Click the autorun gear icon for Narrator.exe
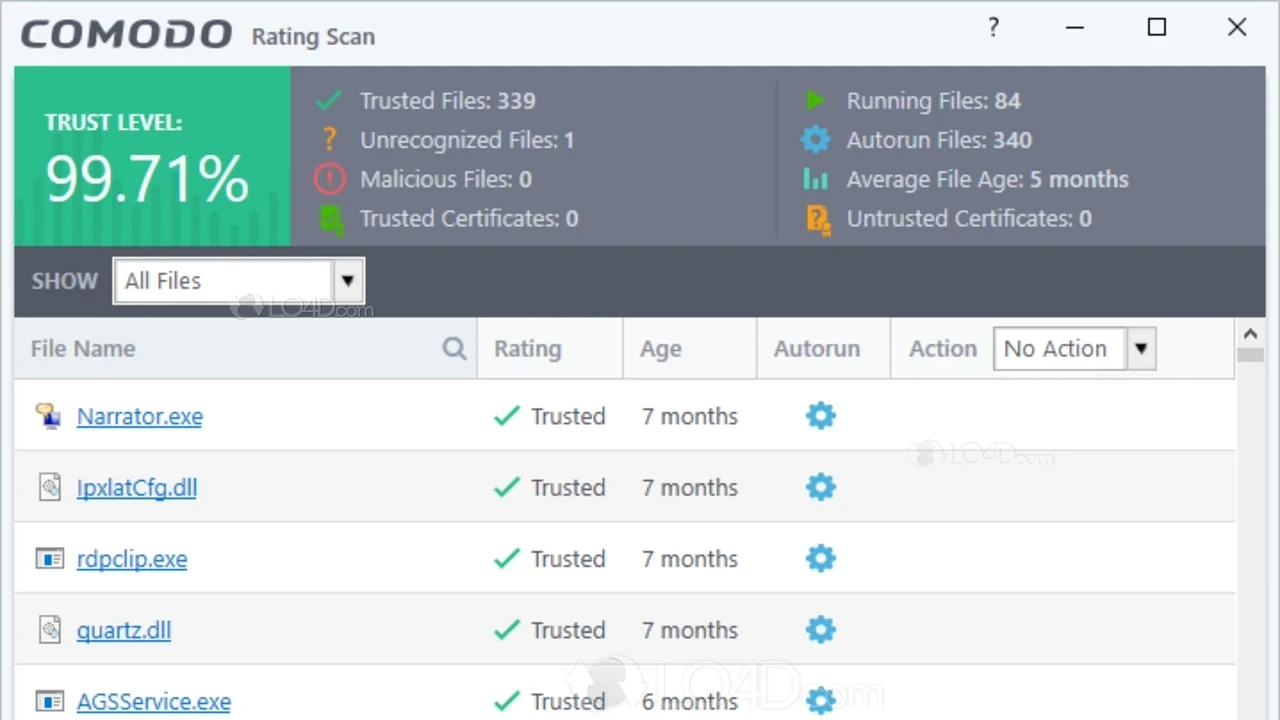Viewport: 1280px width, 720px height. [820, 415]
